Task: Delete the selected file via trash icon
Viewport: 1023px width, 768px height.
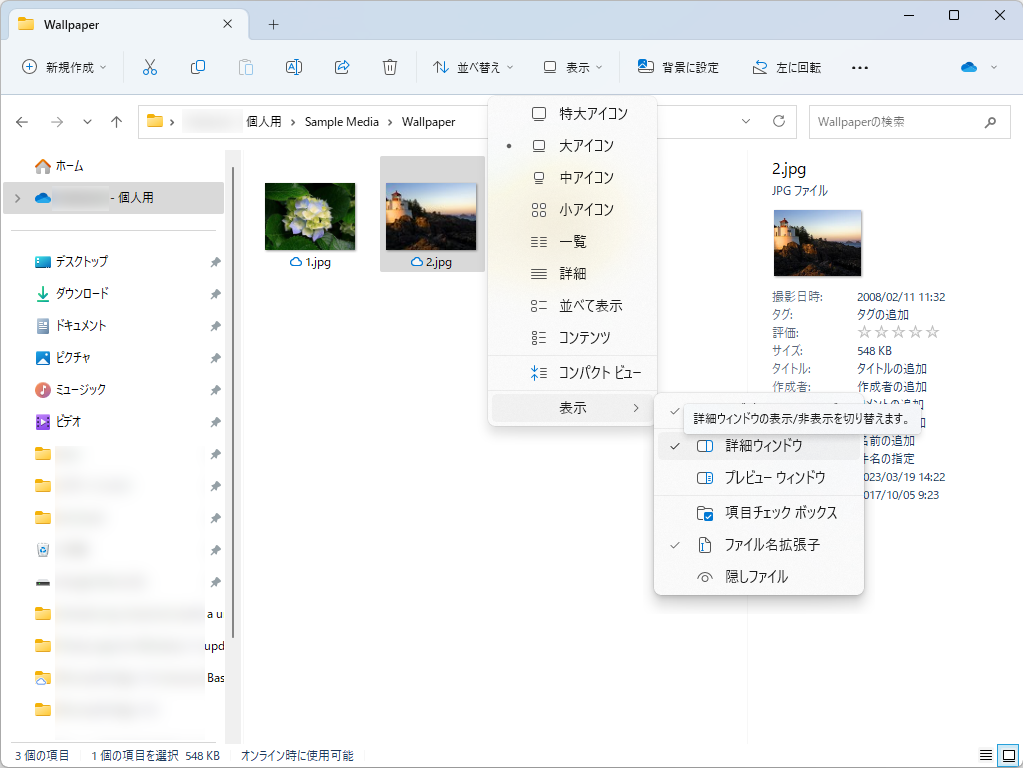Action: tap(389, 67)
